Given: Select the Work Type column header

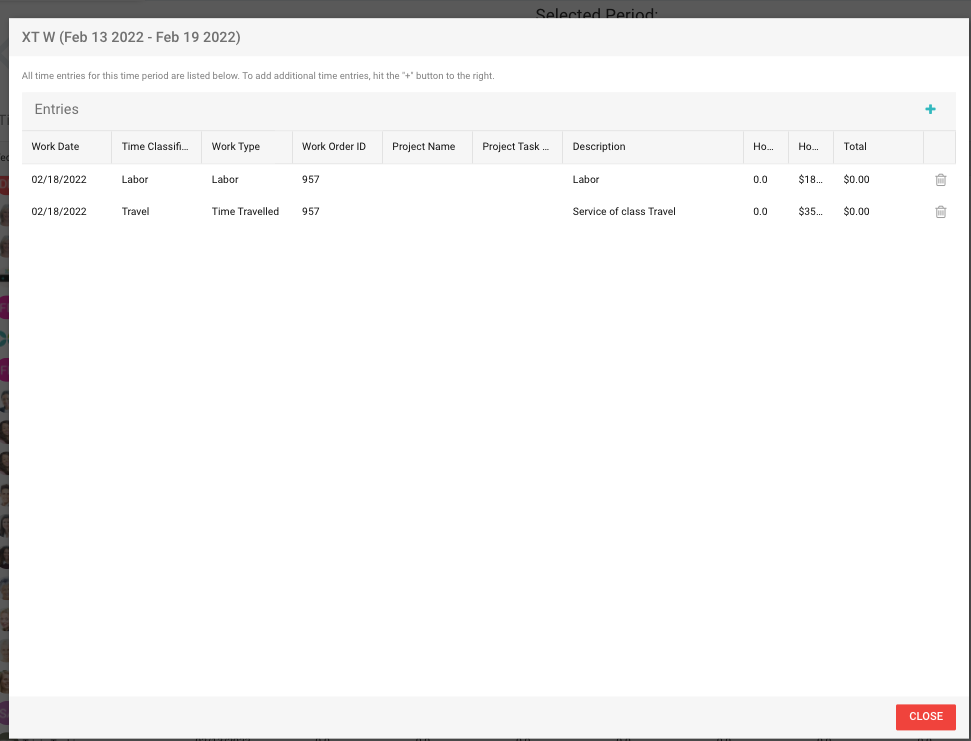Looking at the screenshot, I should pyautogui.click(x=236, y=147).
